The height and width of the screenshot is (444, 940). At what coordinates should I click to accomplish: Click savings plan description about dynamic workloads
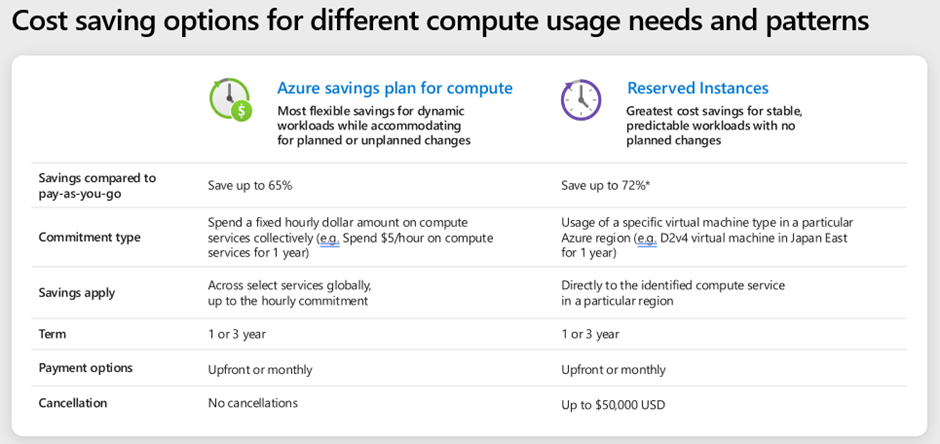(373, 126)
